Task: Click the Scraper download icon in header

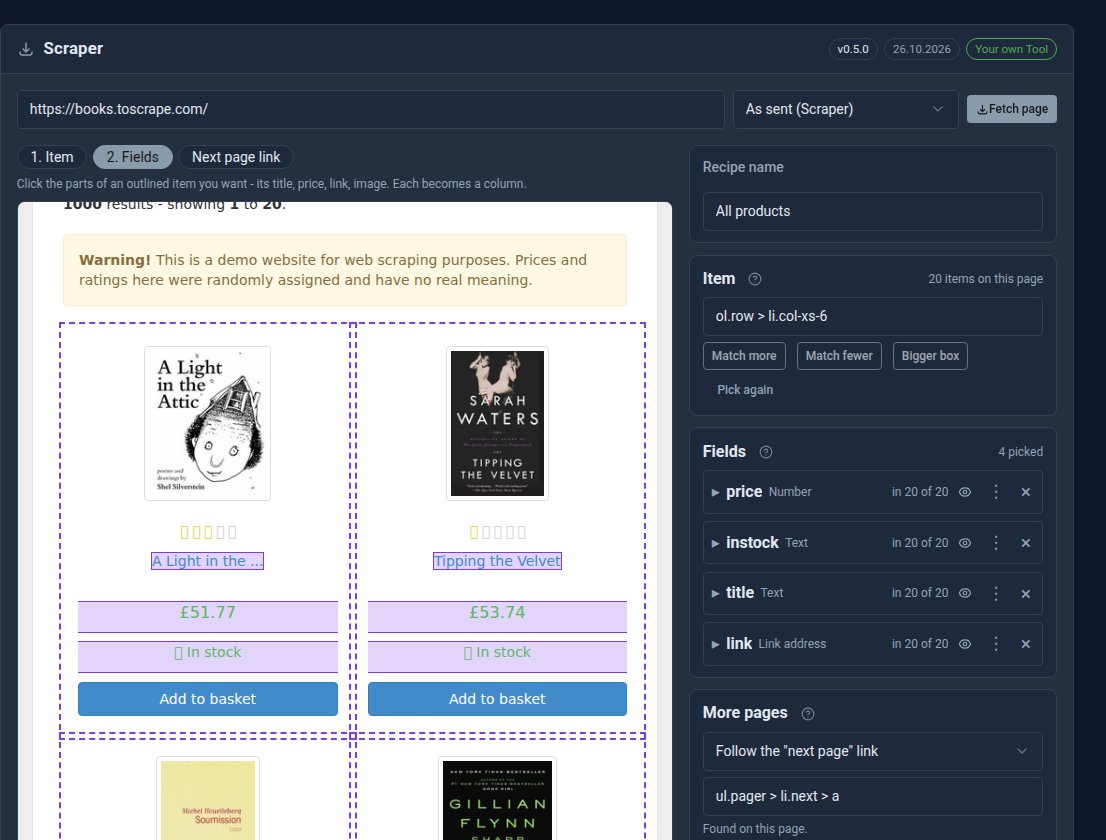Action: click(26, 49)
